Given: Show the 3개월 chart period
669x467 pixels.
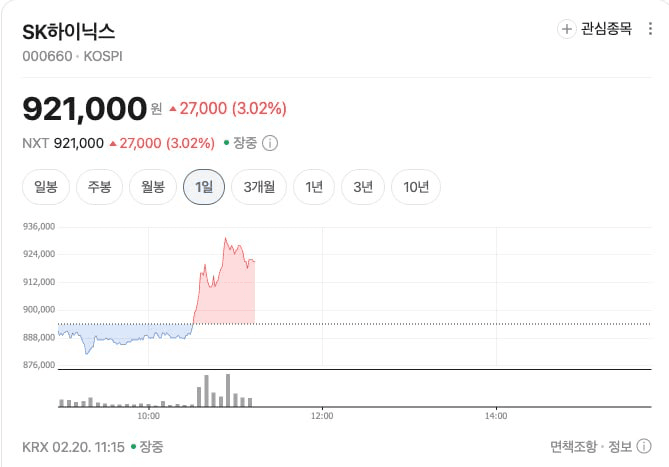Looking at the screenshot, I should (x=259, y=186).
